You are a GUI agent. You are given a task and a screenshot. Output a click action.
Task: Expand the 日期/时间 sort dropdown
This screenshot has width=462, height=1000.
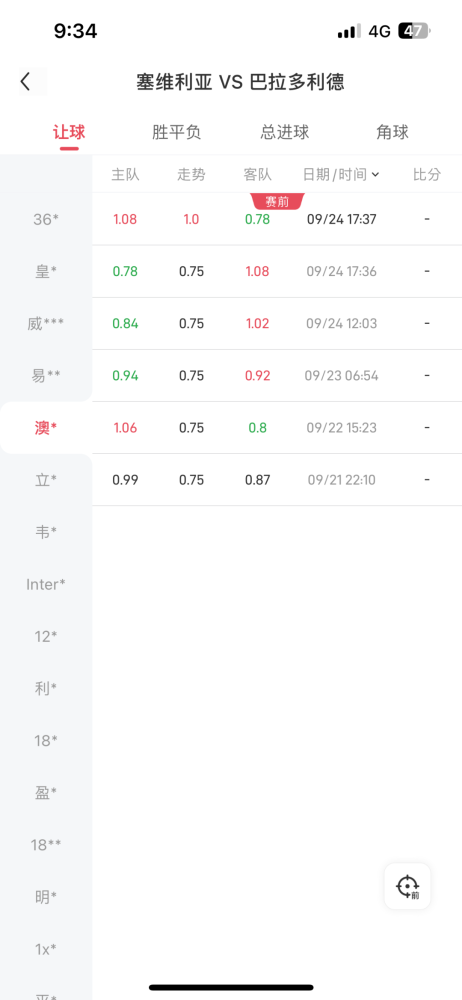point(341,175)
